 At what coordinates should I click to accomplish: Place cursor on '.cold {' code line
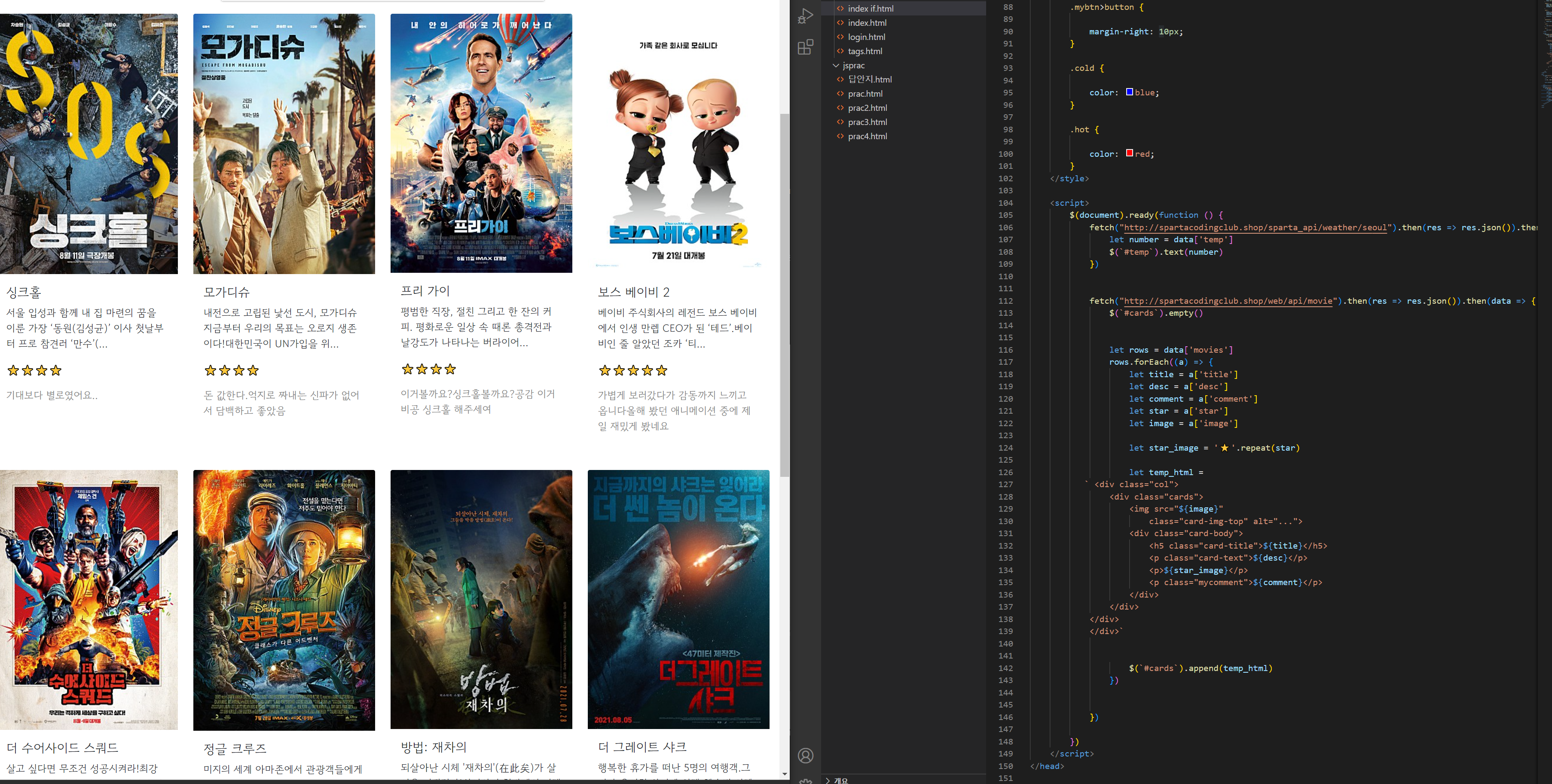[1087, 68]
